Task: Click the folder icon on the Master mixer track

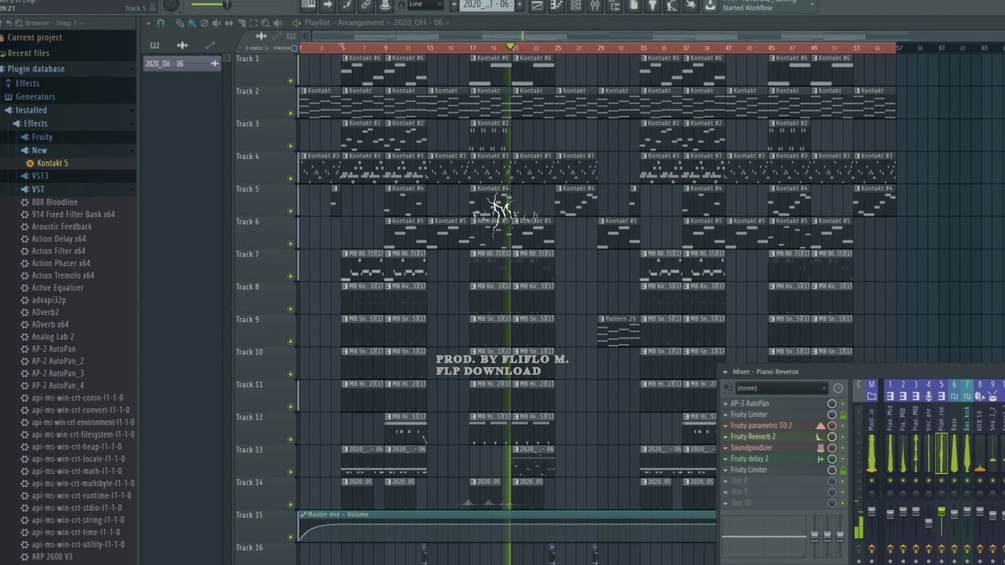Action: [871, 396]
